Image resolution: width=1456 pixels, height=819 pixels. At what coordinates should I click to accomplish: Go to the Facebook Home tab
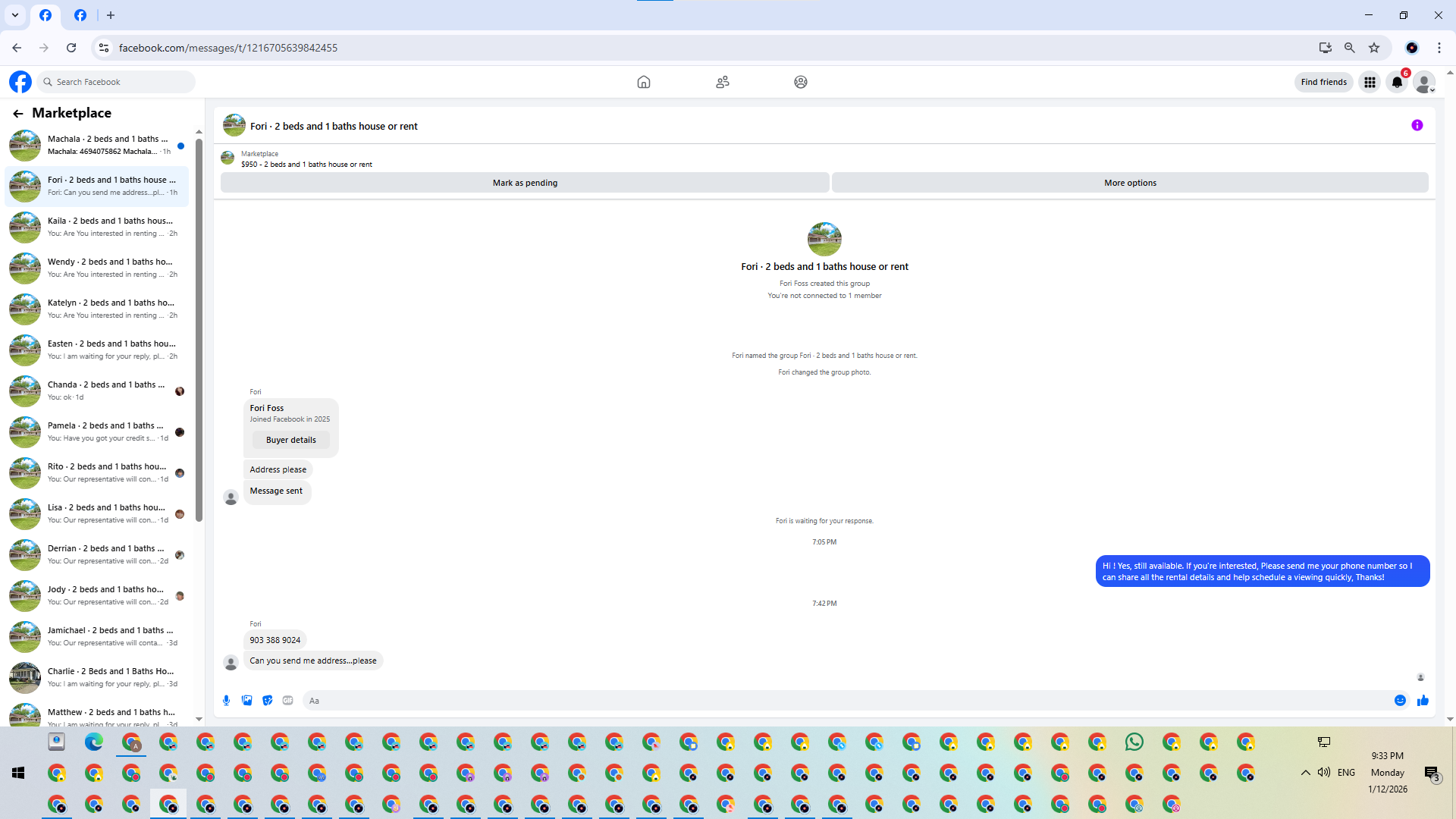click(643, 82)
